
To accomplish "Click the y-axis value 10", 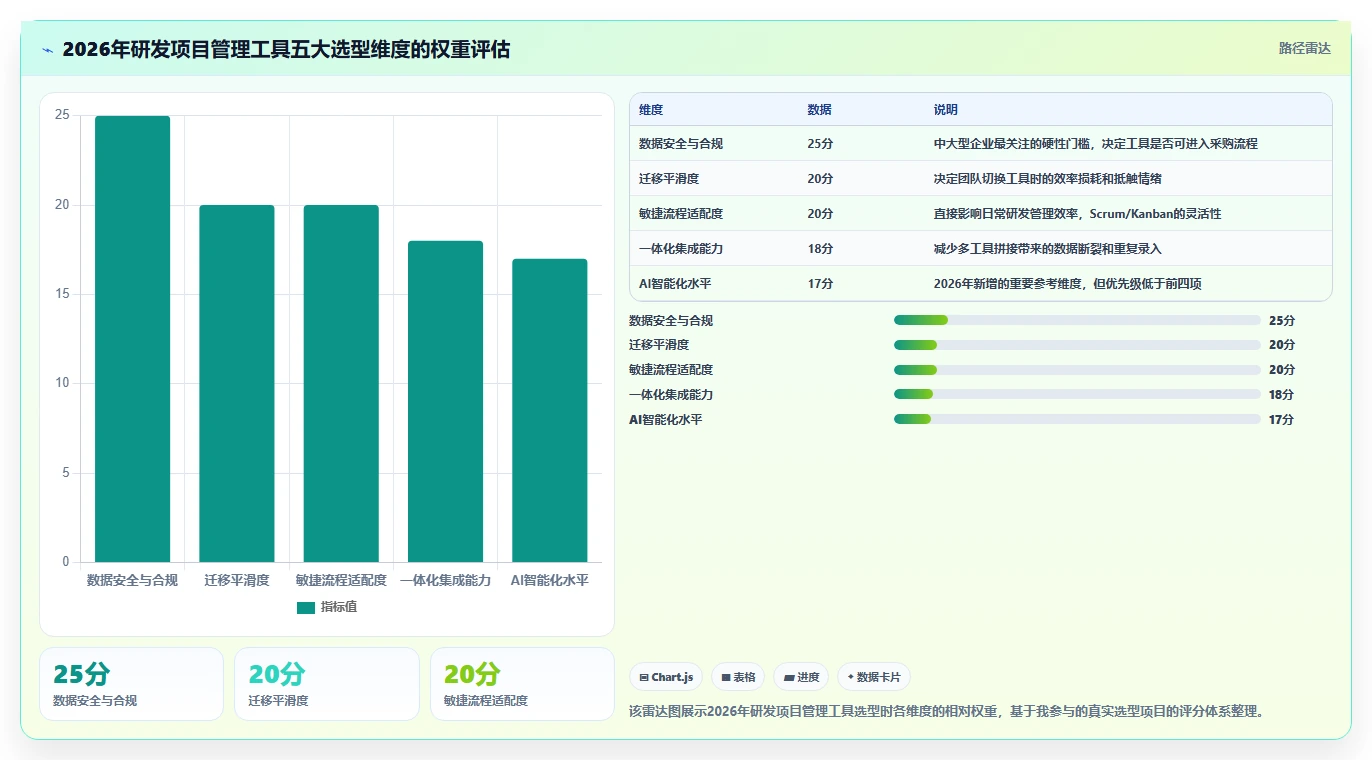I will coord(62,383).
